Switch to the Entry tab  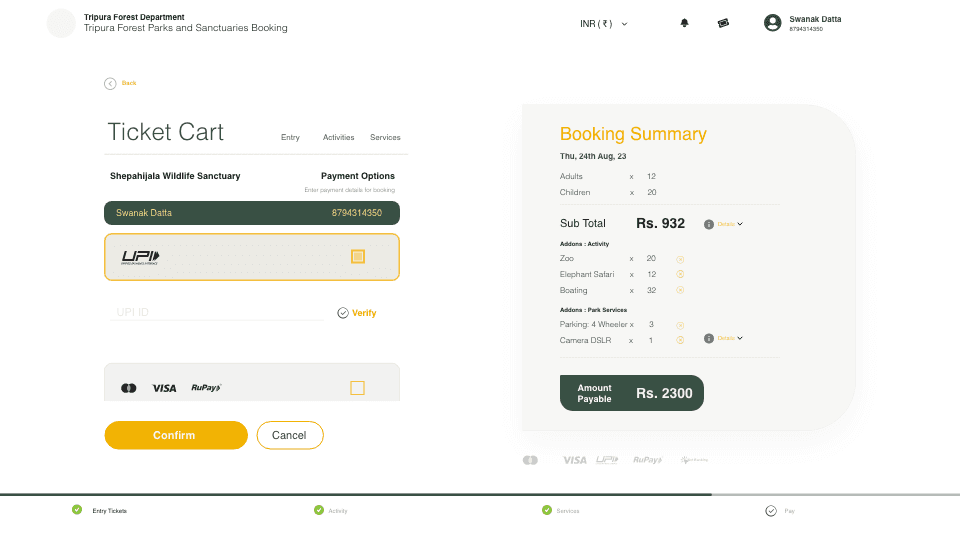coord(290,137)
